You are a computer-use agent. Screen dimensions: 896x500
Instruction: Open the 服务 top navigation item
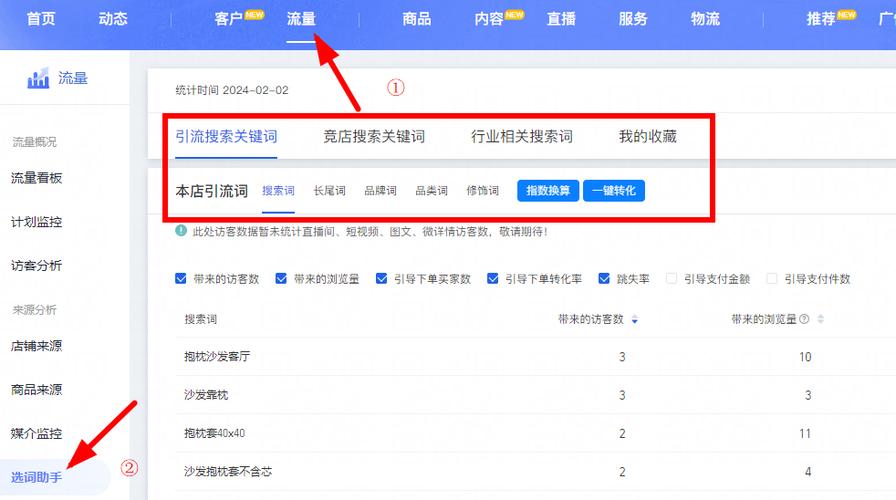(633, 19)
